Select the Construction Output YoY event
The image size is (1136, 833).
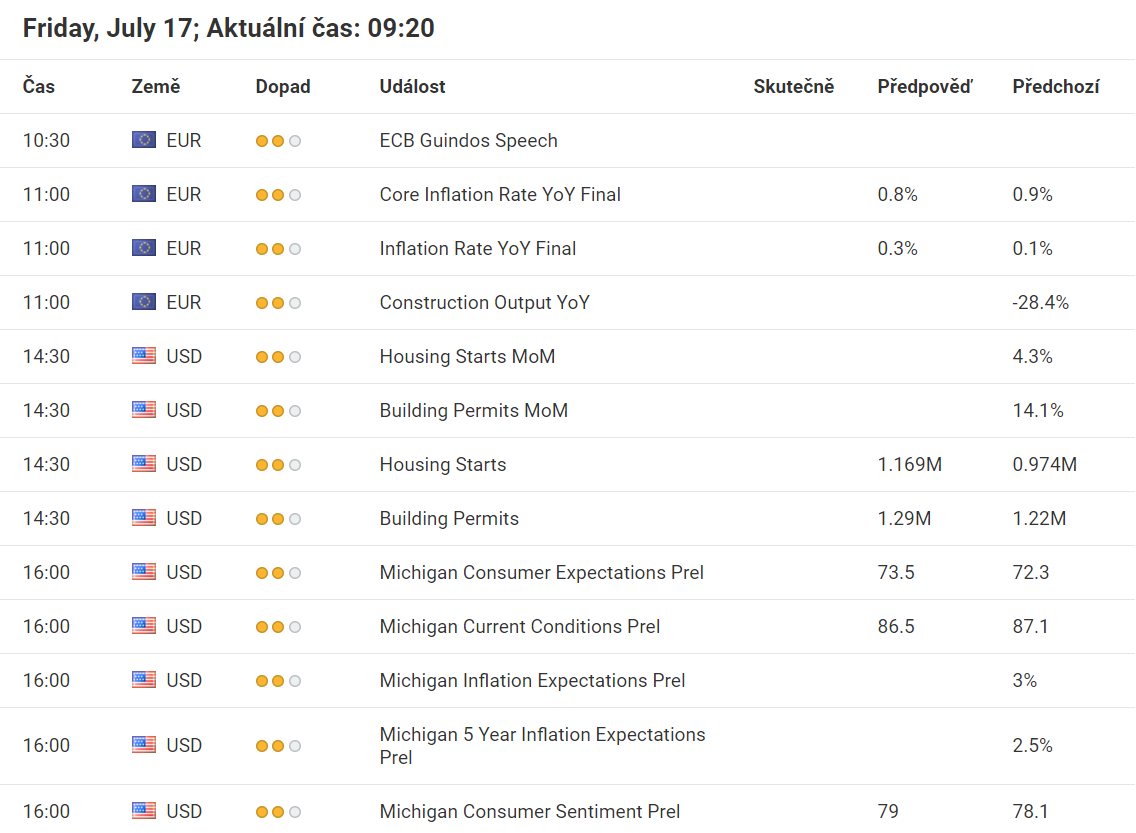pos(484,303)
